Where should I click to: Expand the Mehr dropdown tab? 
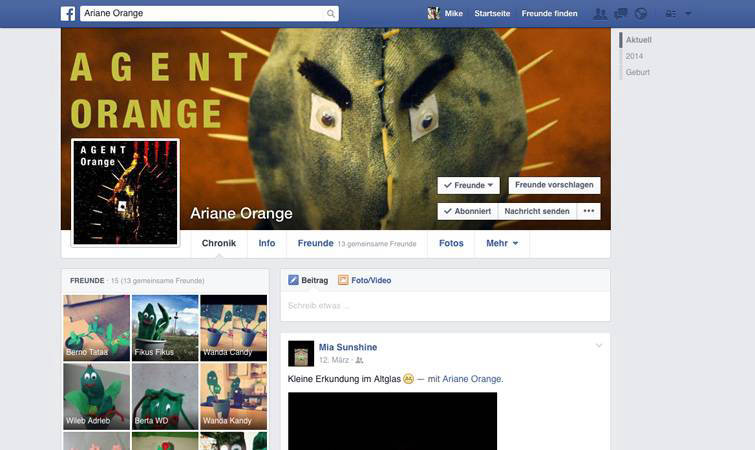(502, 243)
